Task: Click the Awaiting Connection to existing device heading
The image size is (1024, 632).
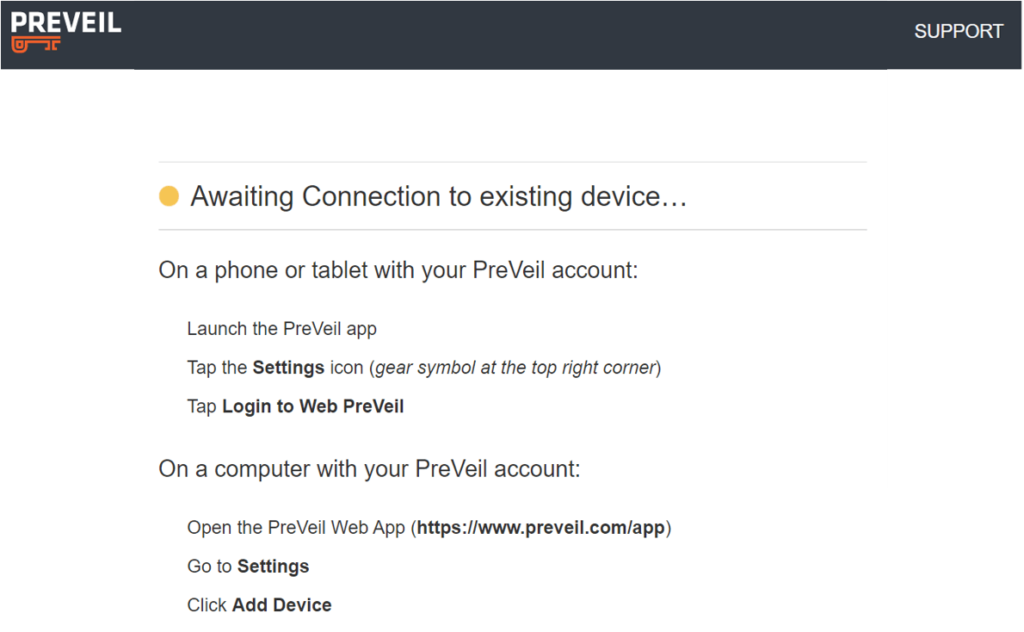Action: point(438,197)
